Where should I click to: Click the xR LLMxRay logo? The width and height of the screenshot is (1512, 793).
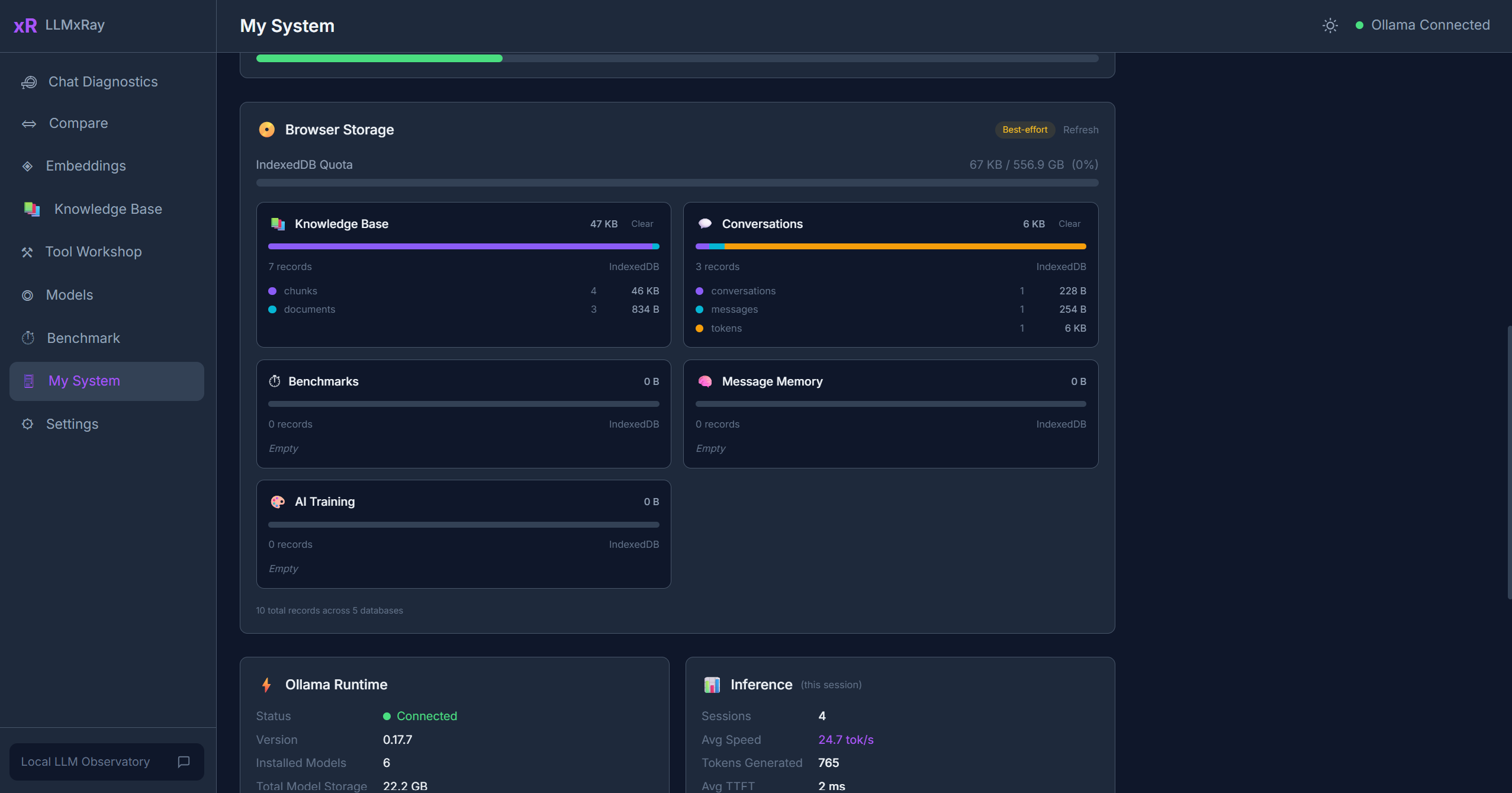58,25
